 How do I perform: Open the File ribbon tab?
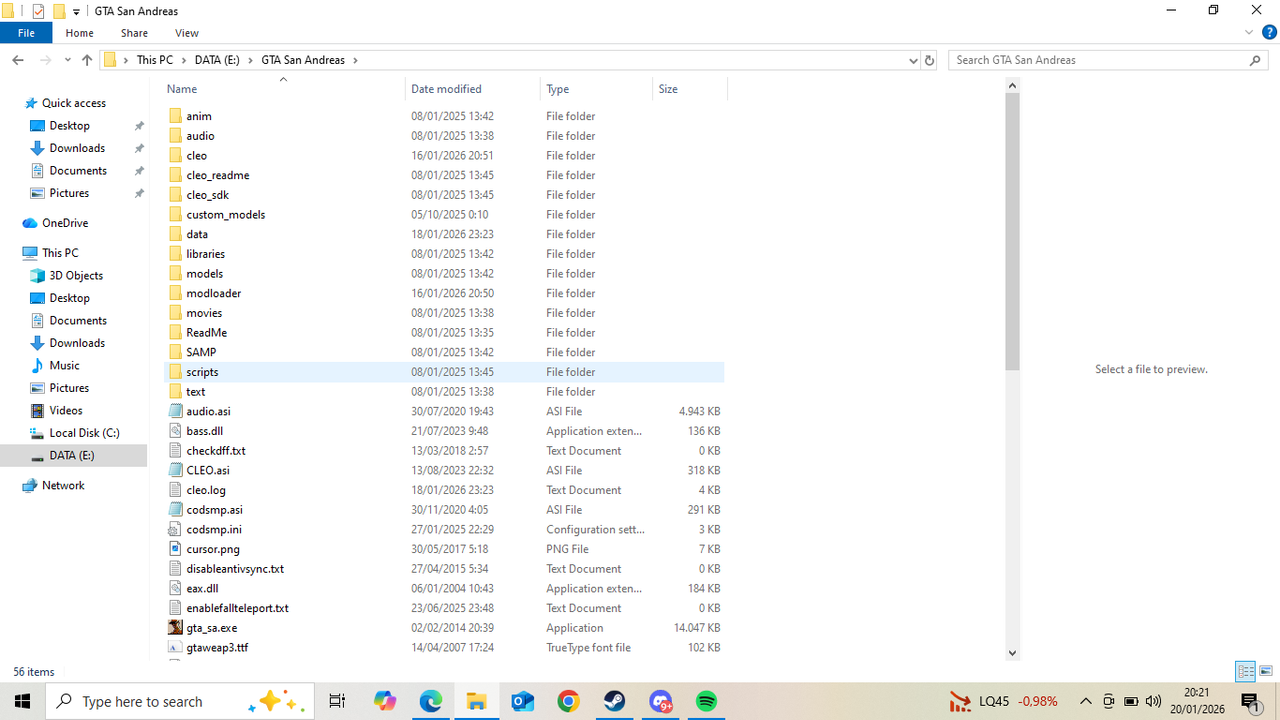coord(26,33)
